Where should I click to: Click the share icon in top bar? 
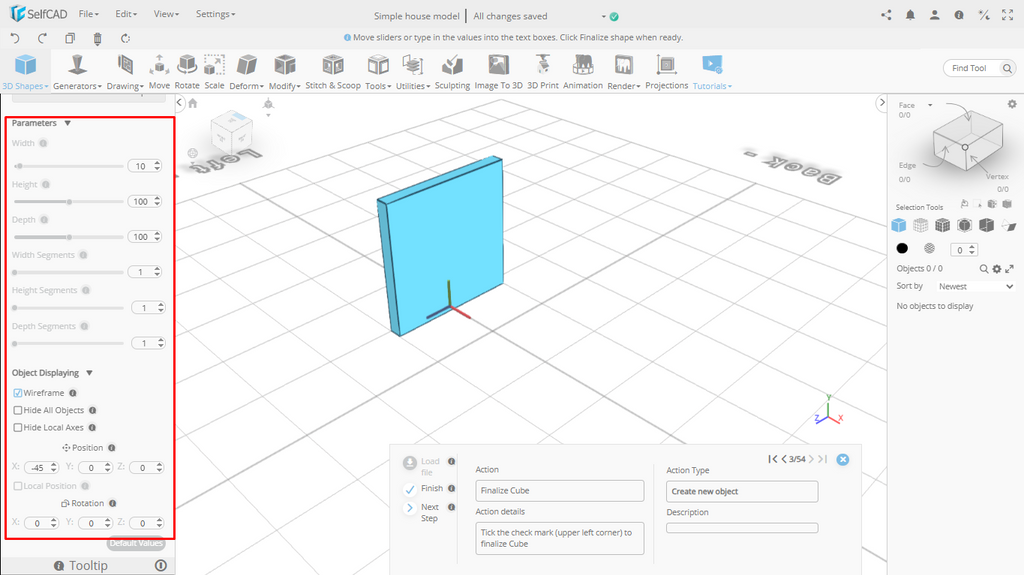pyautogui.click(x=886, y=15)
